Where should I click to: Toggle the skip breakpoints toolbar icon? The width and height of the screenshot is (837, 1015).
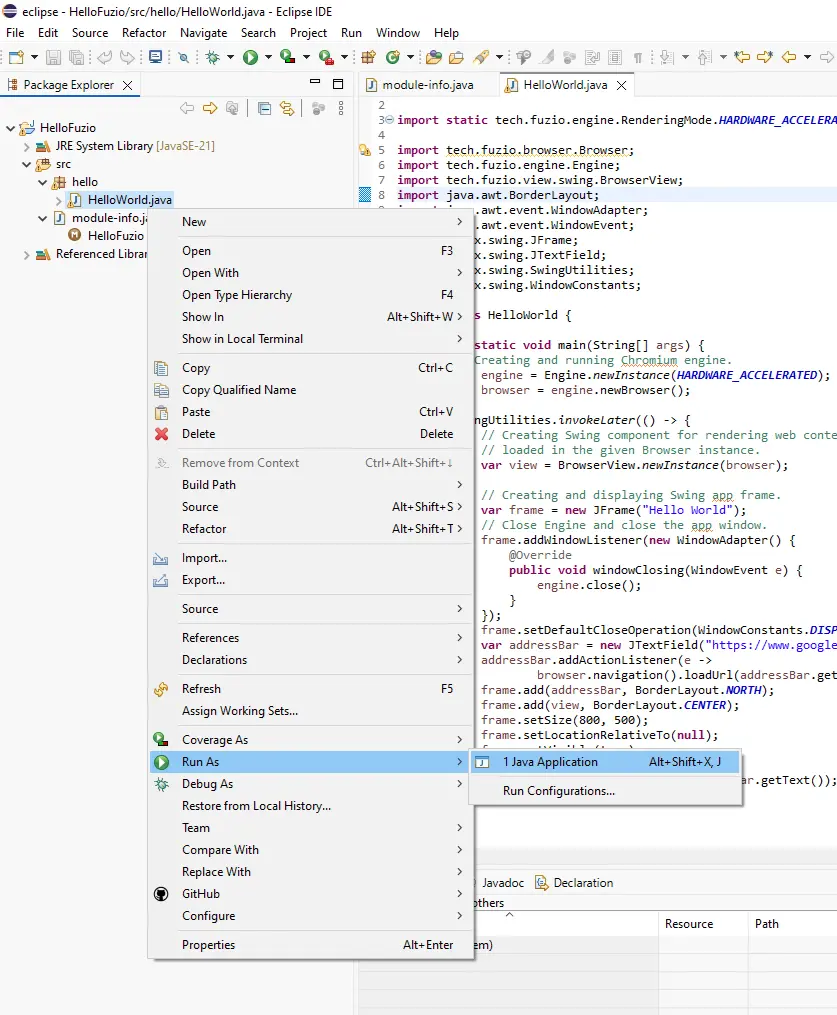[184, 58]
